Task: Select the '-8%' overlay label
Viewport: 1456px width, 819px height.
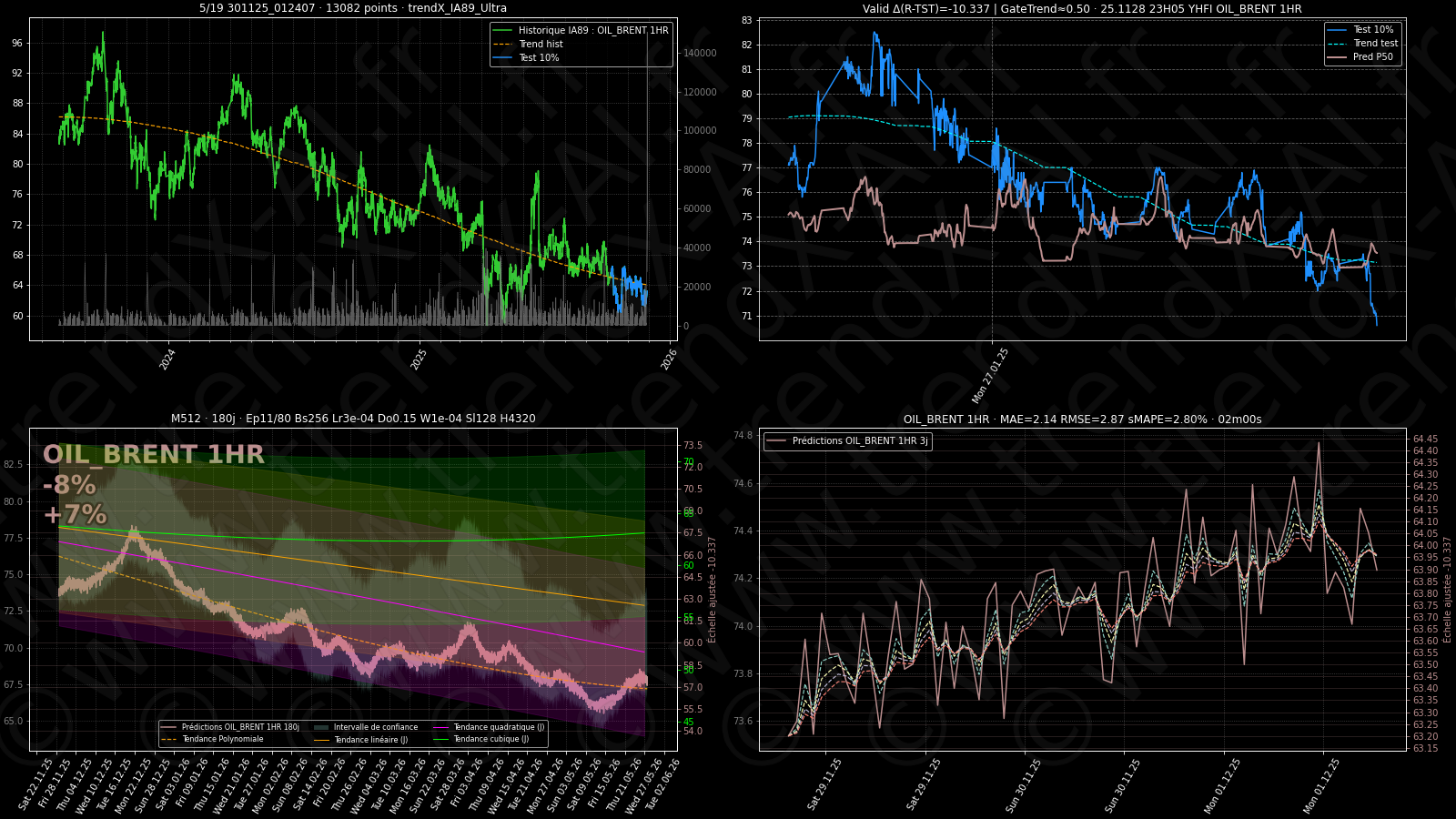Action: [x=69, y=485]
